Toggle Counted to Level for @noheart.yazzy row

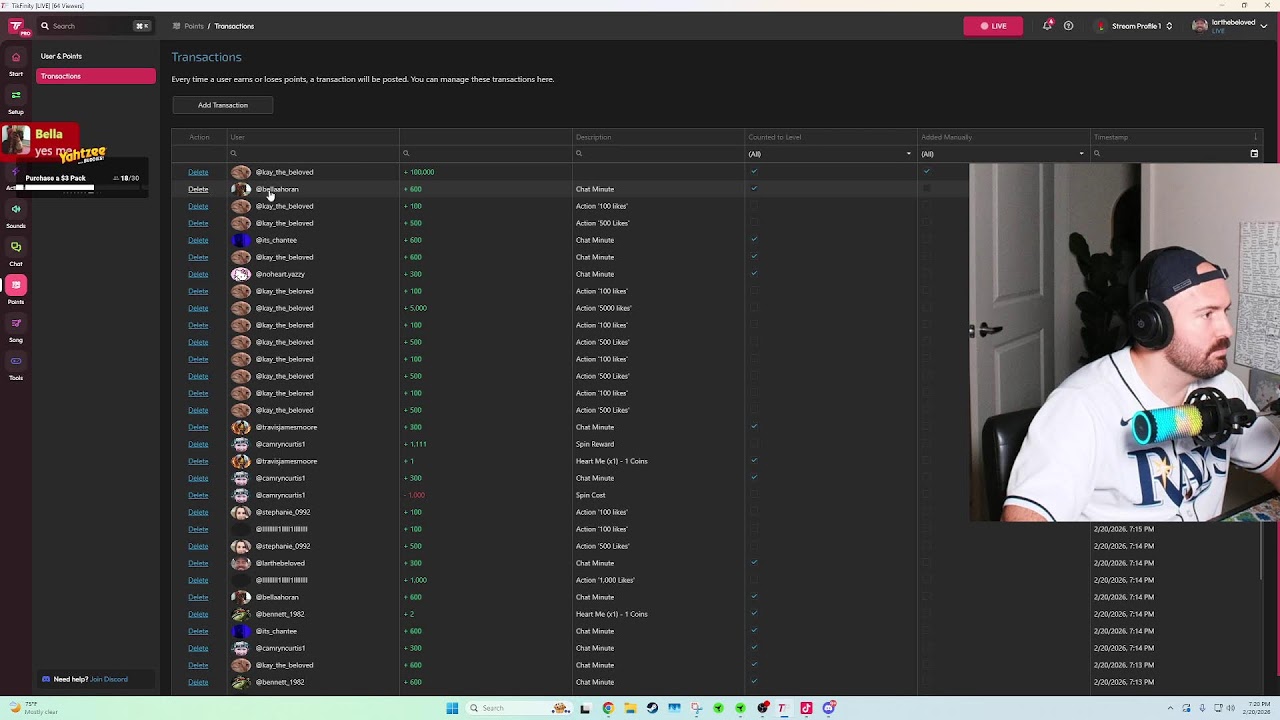pyautogui.click(x=754, y=274)
